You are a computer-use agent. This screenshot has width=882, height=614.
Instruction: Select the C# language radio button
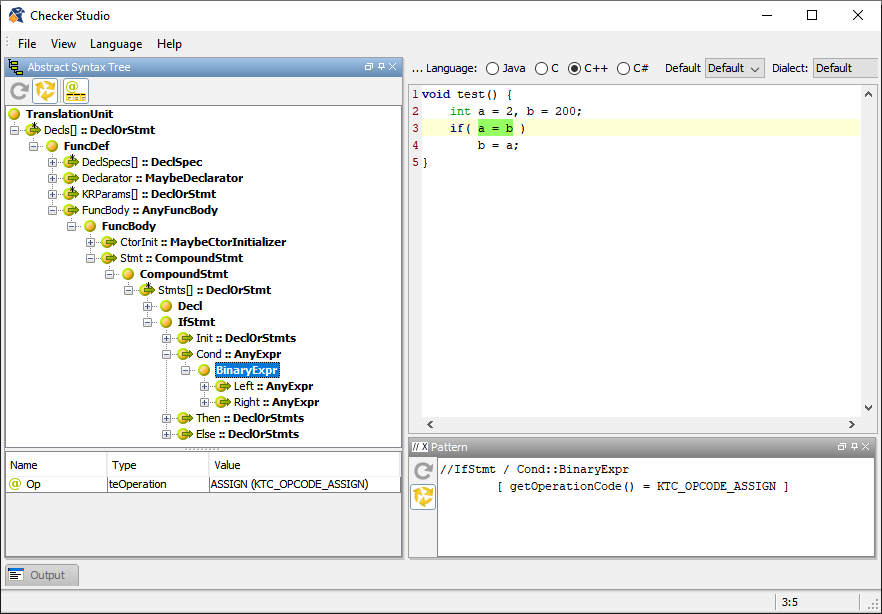[623, 69]
